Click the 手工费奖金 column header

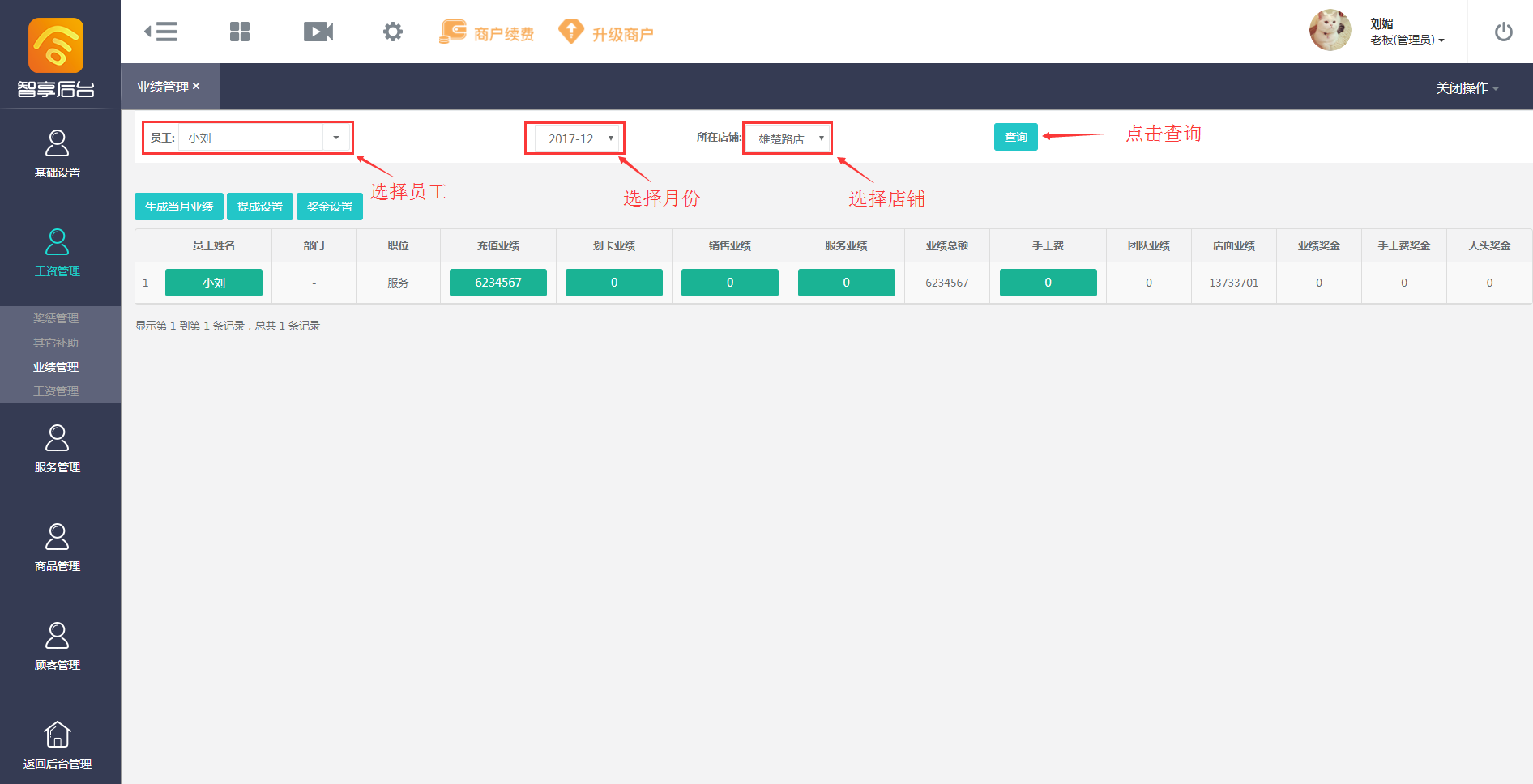tap(1404, 245)
